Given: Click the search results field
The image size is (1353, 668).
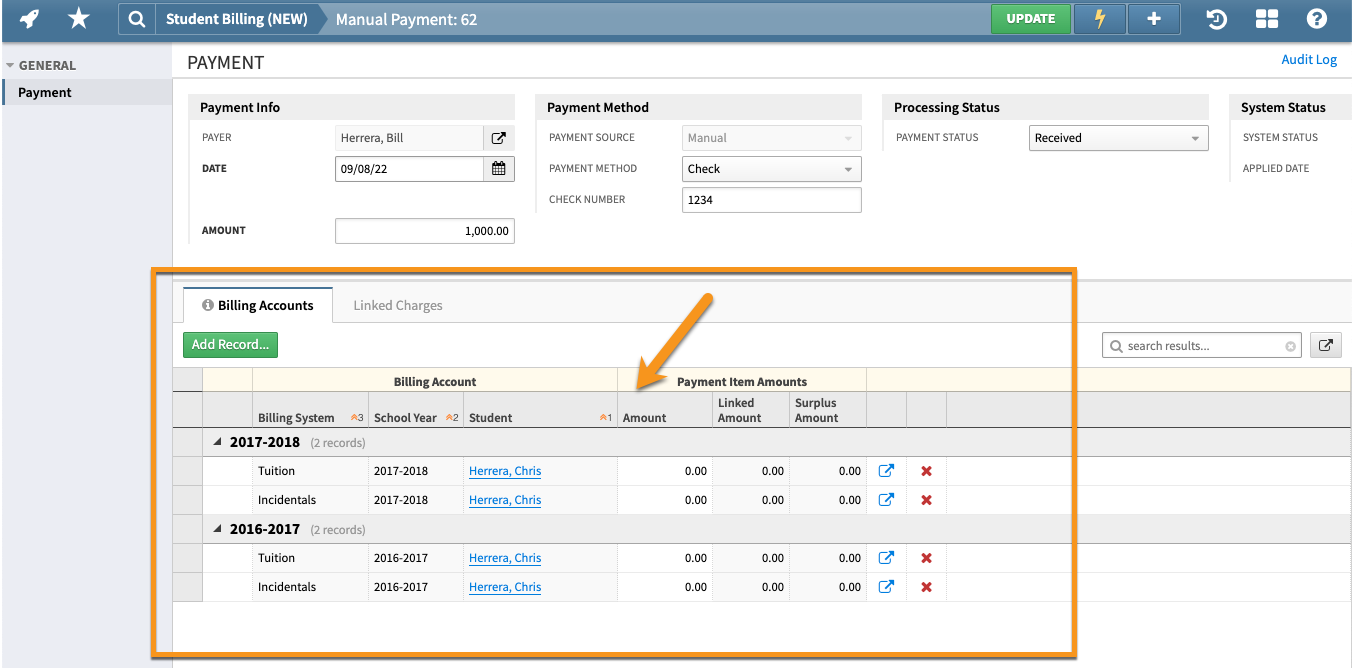Looking at the screenshot, I should [x=1200, y=345].
